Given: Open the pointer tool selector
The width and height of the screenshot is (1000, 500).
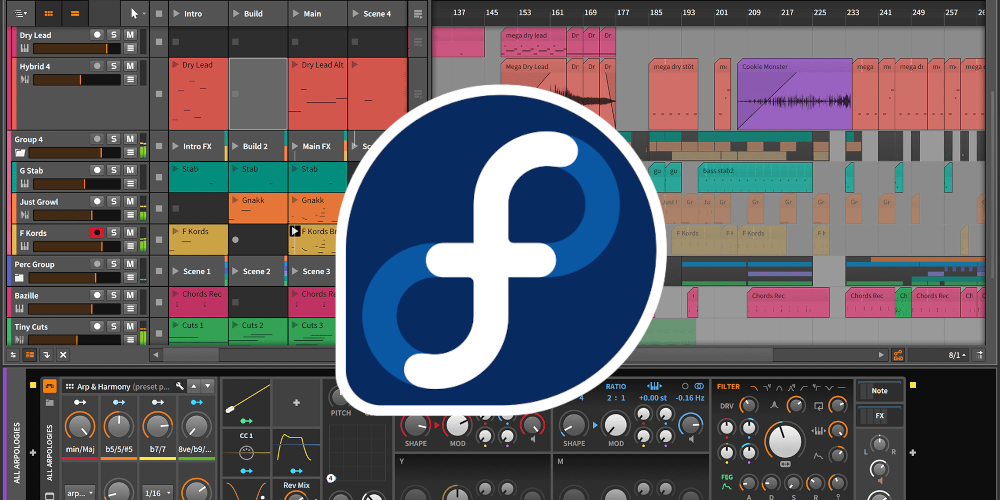Looking at the screenshot, I should 135,13.
